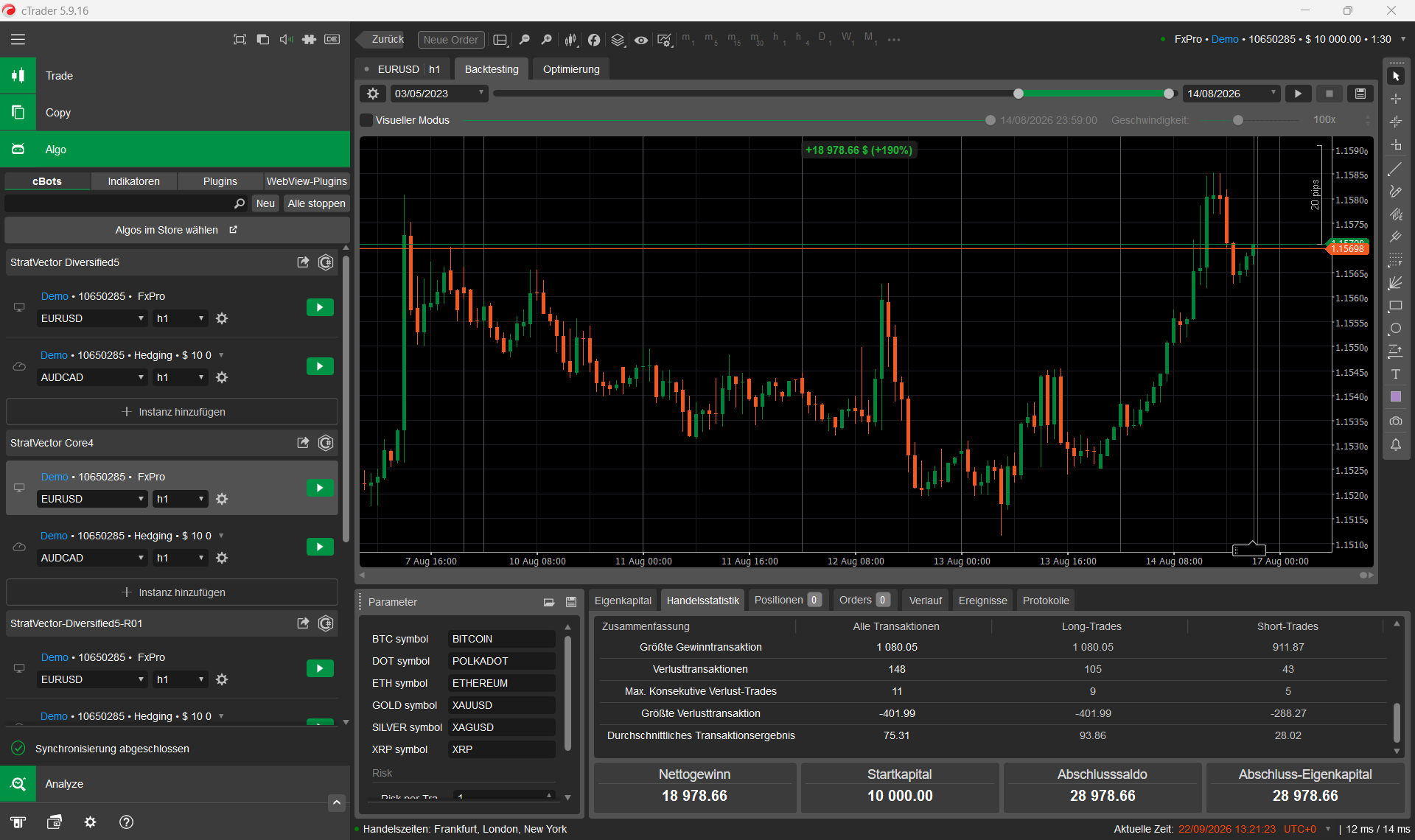Screen dimensions: 1415x840
Task: Open the UTC+0 timezone dropdown
Action: tap(1307, 829)
